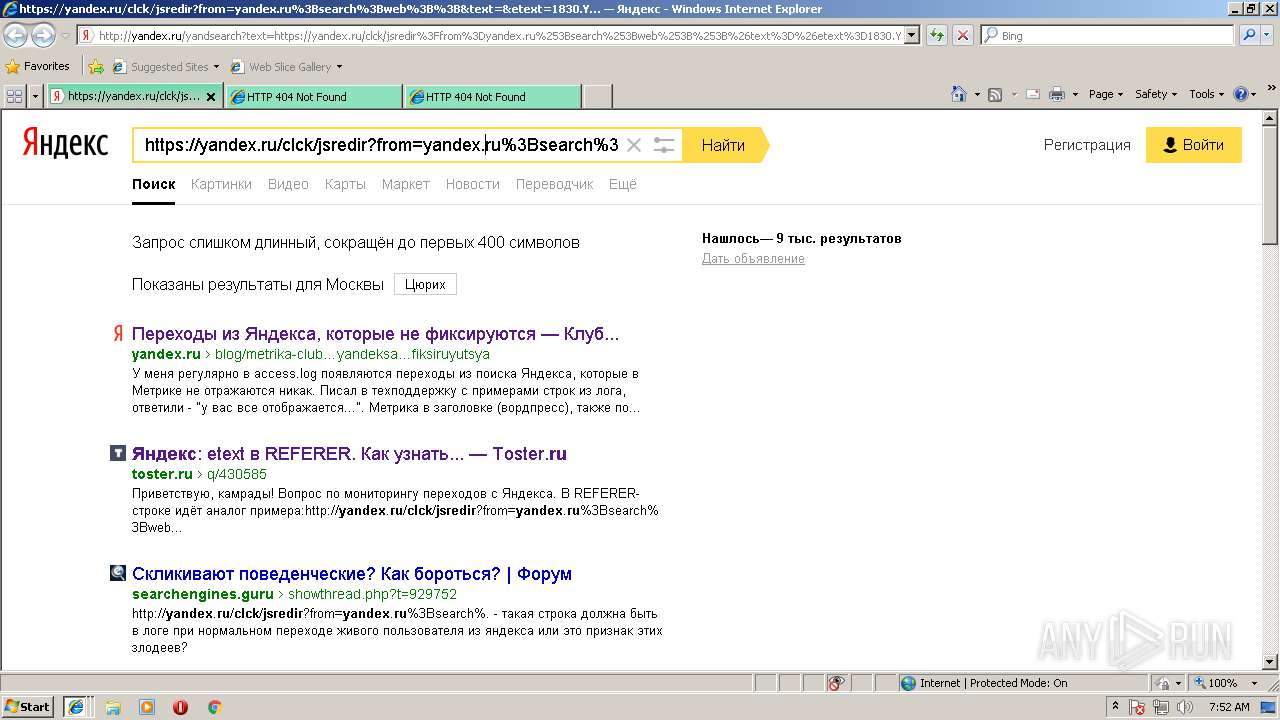Open result Яндекс: etext в REFERER Toster.ru

click(349, 454)
